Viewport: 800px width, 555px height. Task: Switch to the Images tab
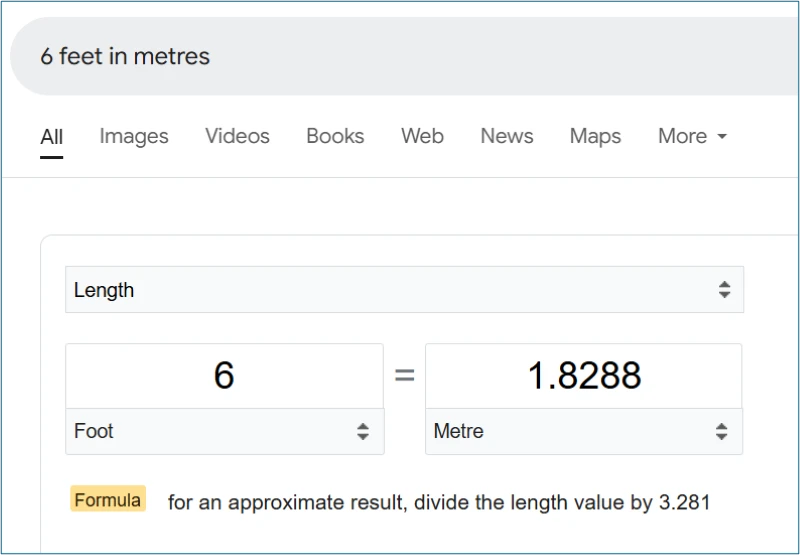coord(134,136)
